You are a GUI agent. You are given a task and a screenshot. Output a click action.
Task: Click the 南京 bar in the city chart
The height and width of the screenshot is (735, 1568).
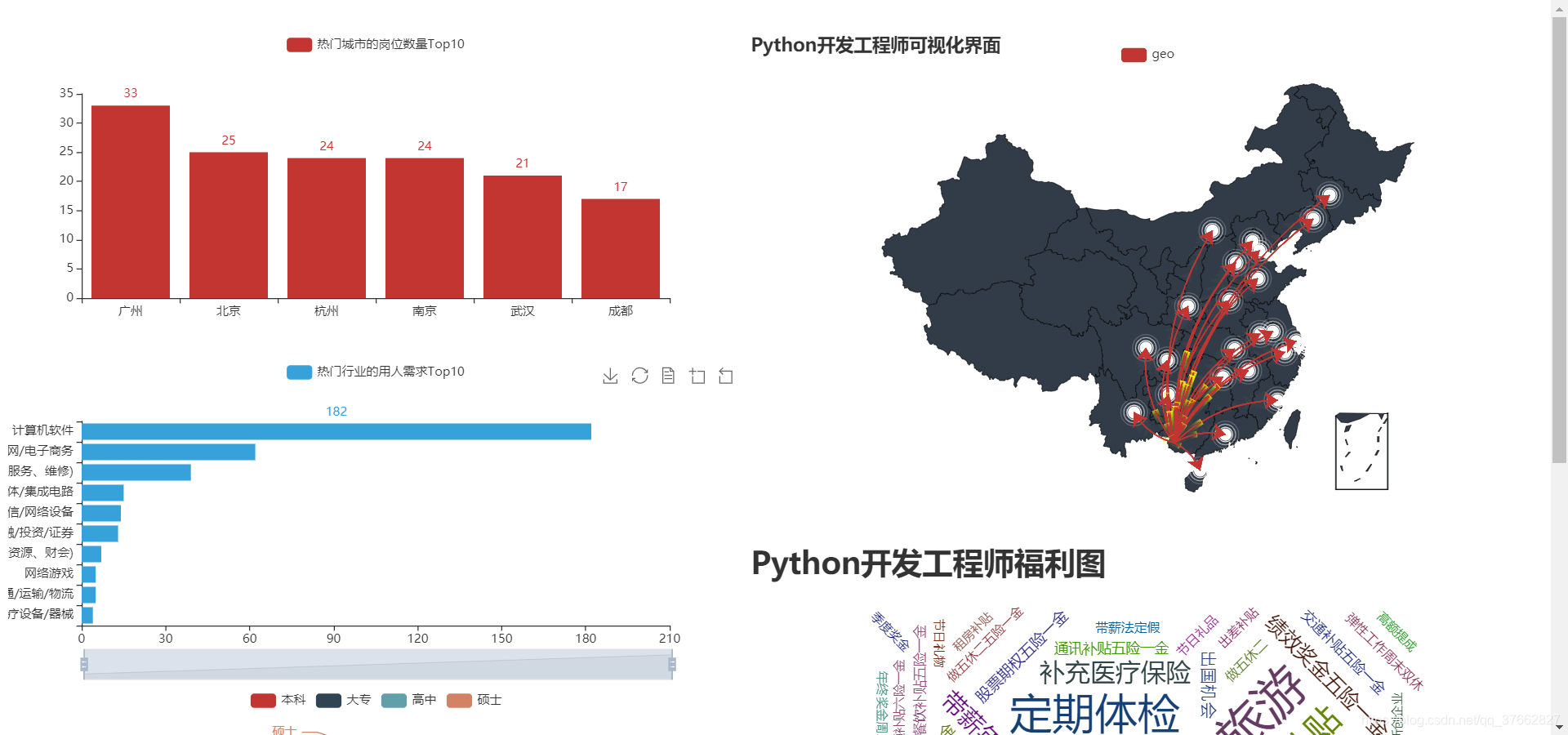425,228
